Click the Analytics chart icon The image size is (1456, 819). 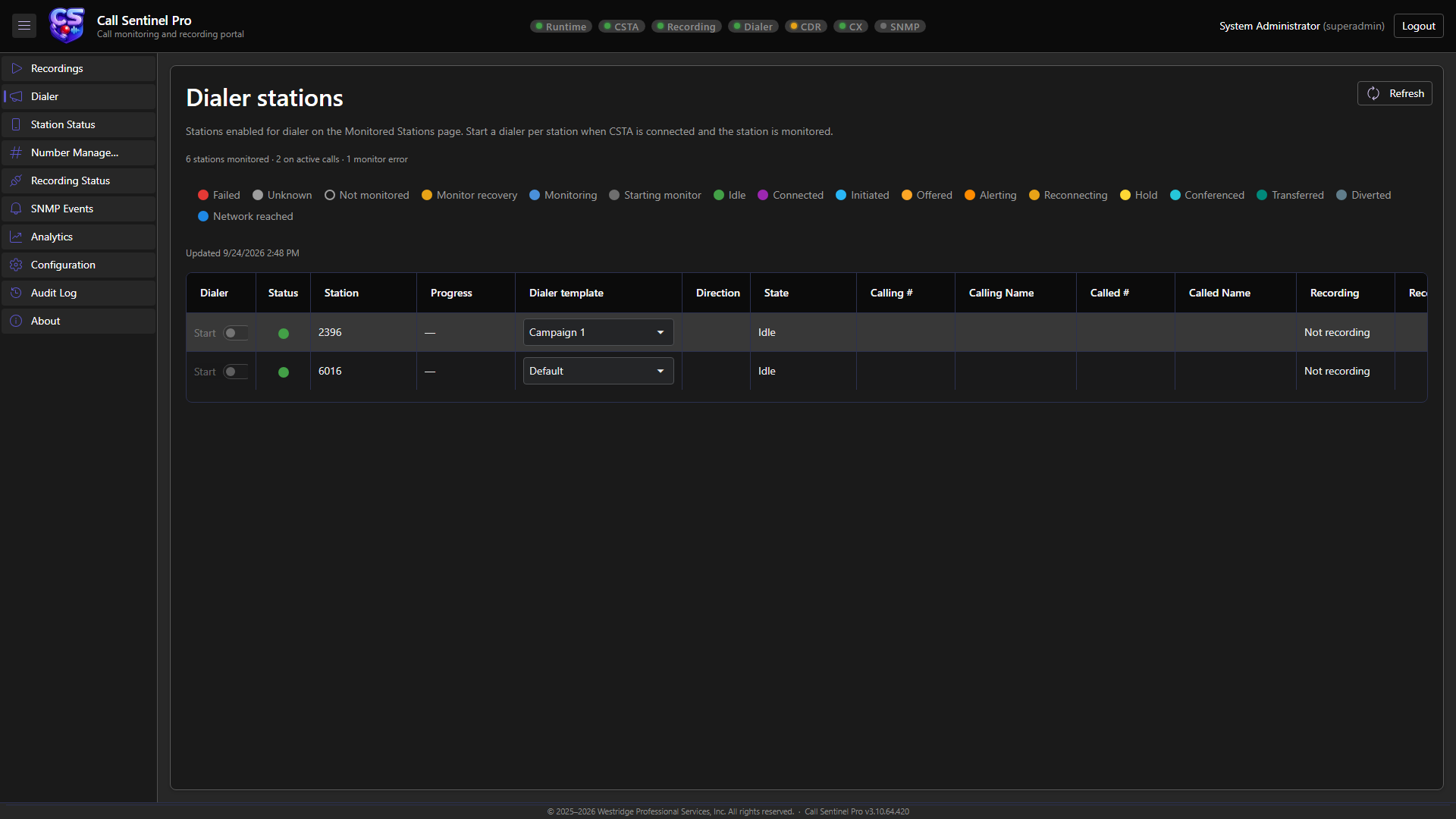[16, 237]
